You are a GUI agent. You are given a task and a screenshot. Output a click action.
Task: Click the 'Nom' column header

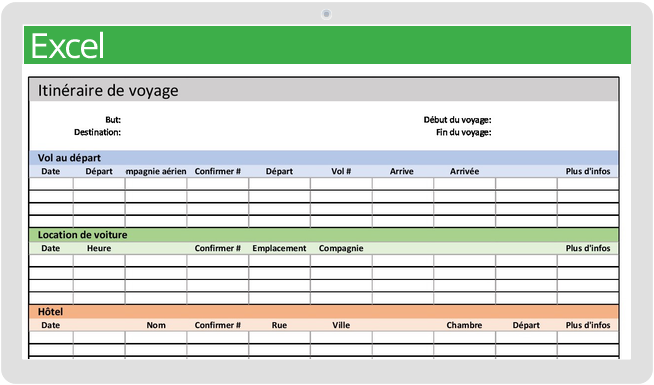pyautogui.click(x=156, y=325)
